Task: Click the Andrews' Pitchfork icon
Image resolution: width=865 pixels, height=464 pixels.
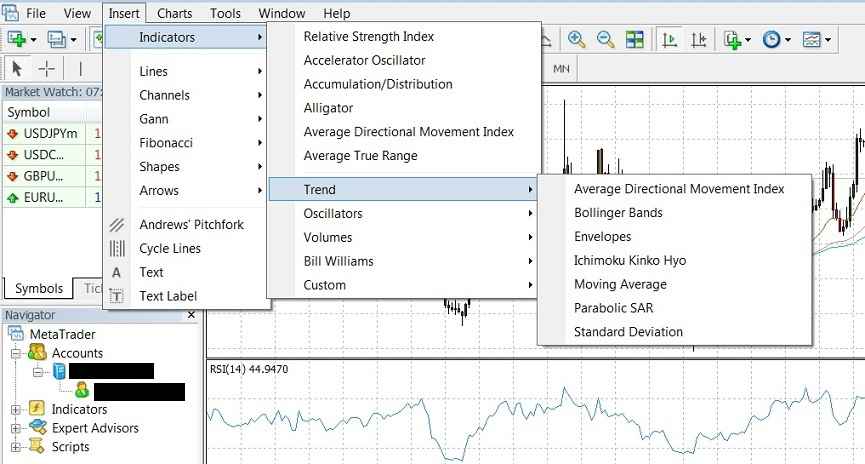Action: tap(117, 225)
